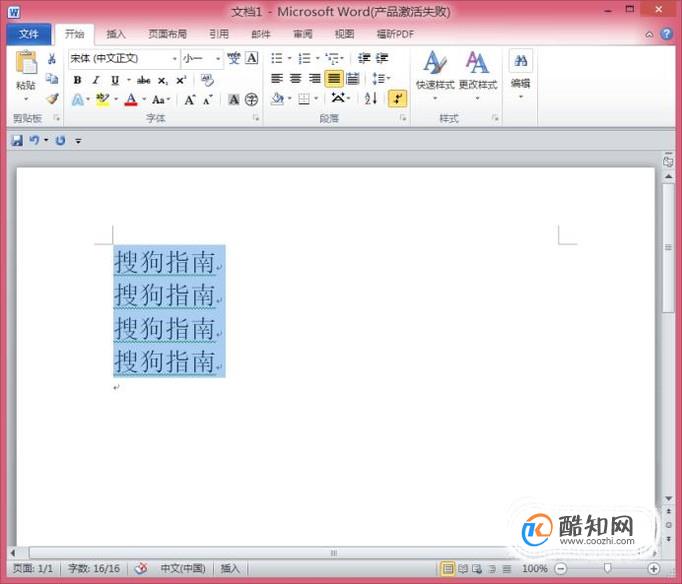
Task: Click the Paste clipboard icon
Action: point(26,62)
